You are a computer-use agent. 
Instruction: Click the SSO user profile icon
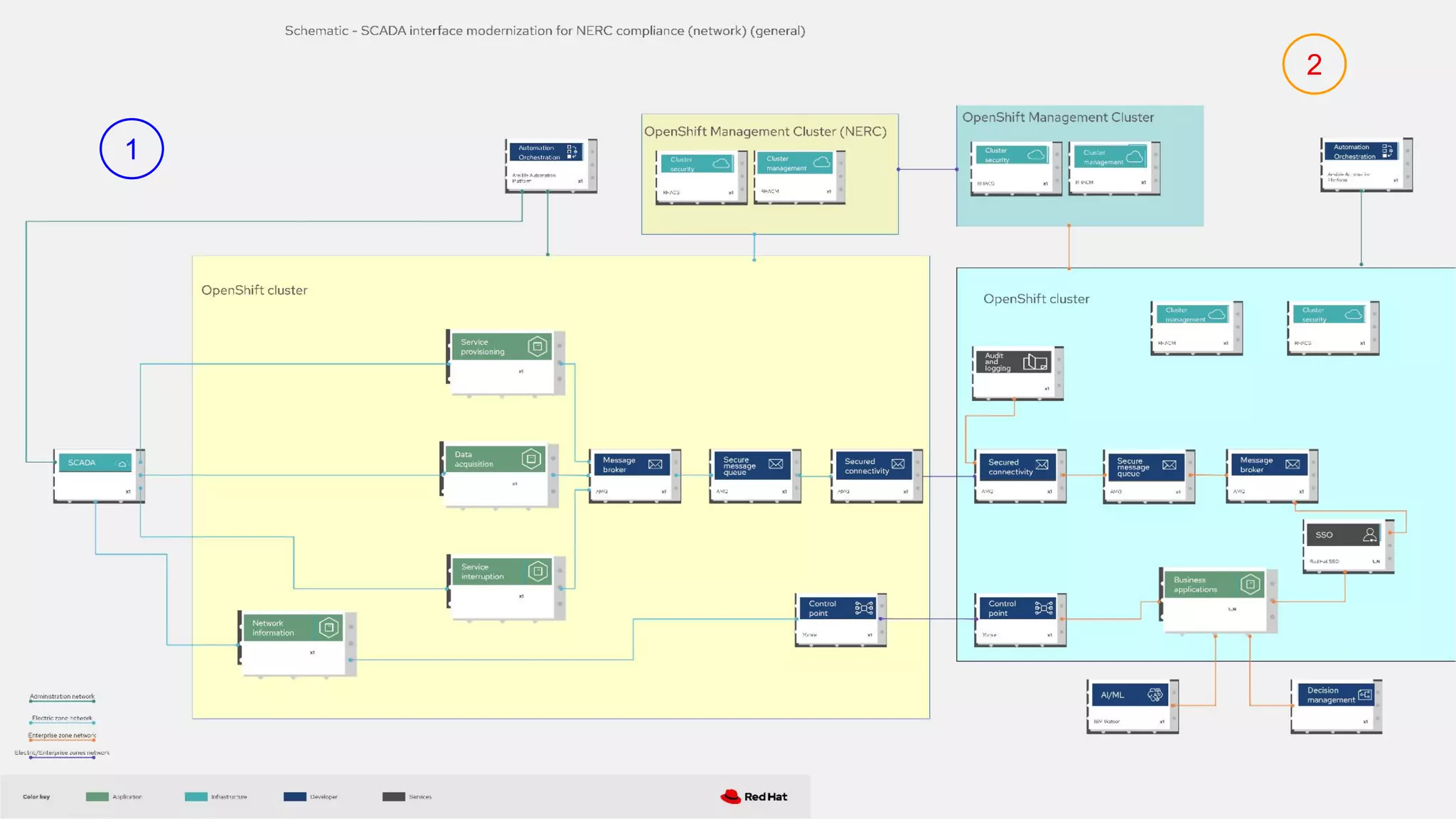1369,535
